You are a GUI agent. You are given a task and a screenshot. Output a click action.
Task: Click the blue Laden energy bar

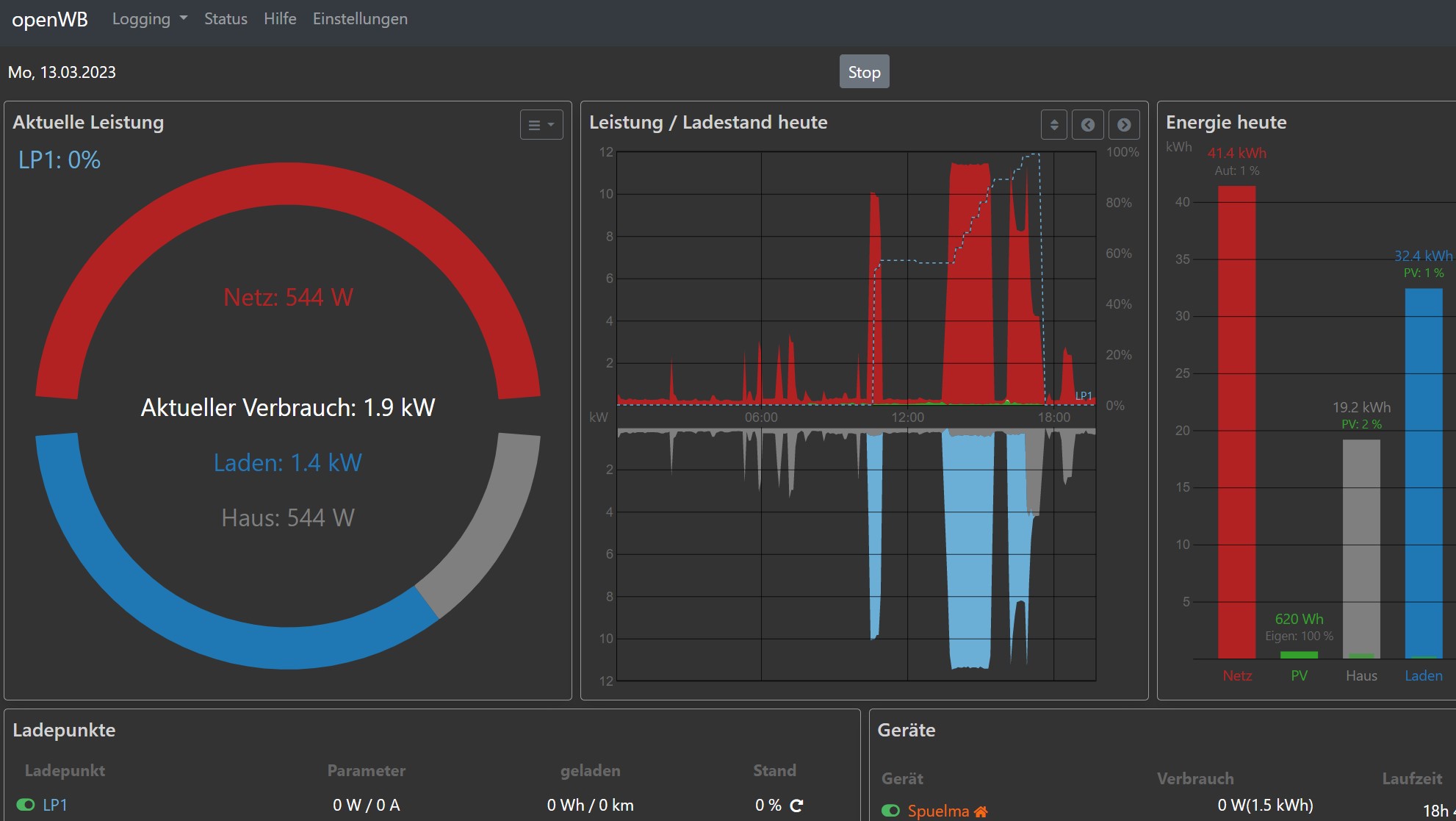pos(1423,470)
